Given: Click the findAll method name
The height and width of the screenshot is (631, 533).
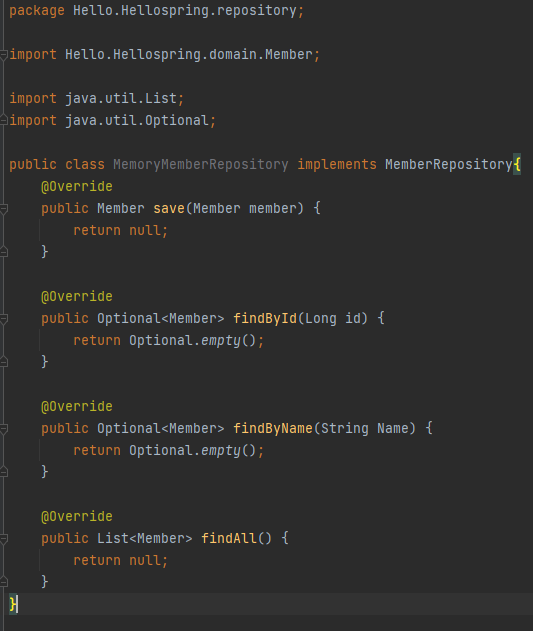Looking at the screenshot, I should click(x=228, y=538).
